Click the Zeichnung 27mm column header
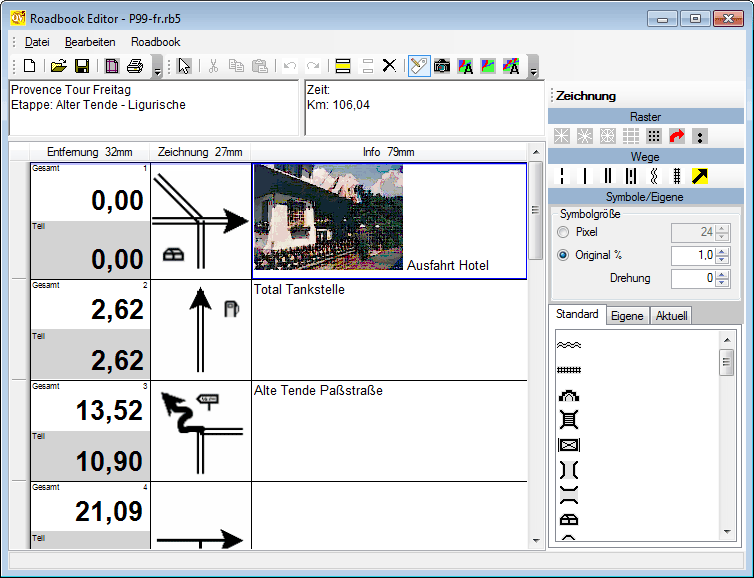Image resolution: width=754 pixels, height=578 pixels. tap(200, 152)
